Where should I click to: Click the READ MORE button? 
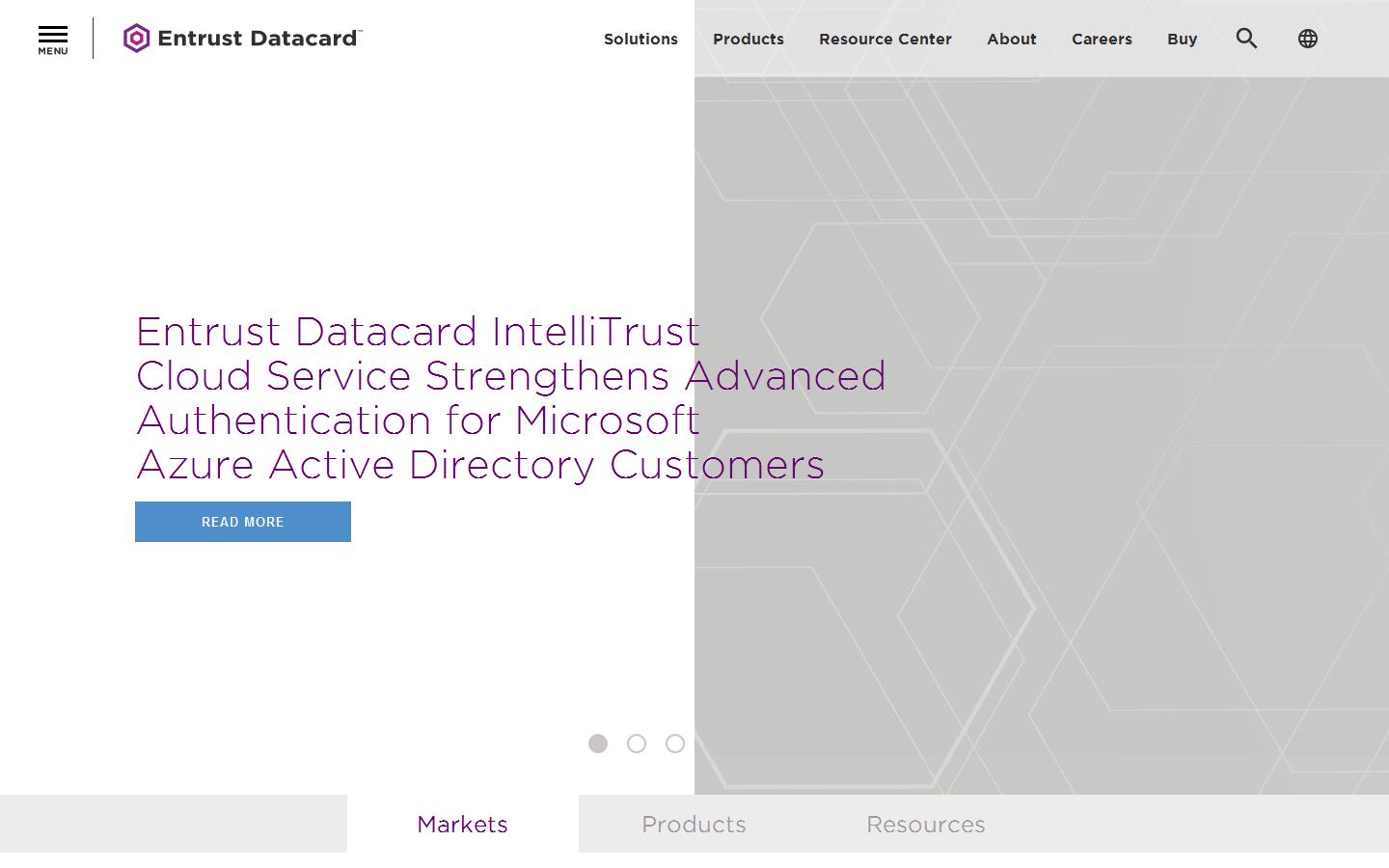point(242,521)
